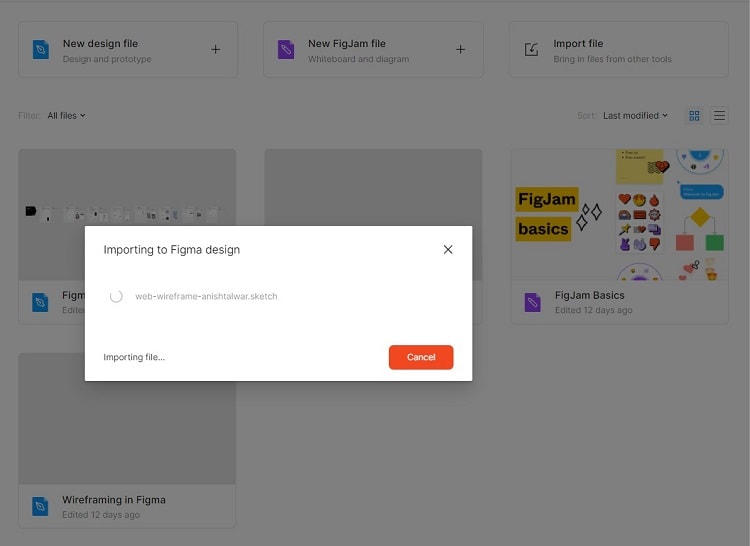
Task: Click the Import file arrow icon
Action: pyautogui.click(x=531, y=49)
